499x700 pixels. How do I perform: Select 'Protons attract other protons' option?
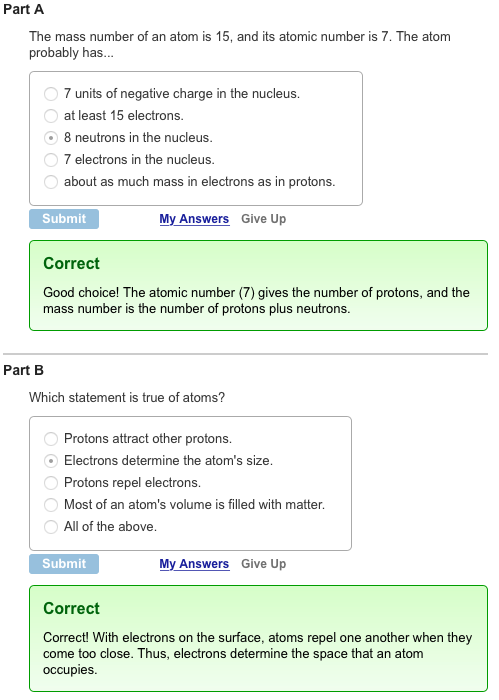tap(51, 439)
